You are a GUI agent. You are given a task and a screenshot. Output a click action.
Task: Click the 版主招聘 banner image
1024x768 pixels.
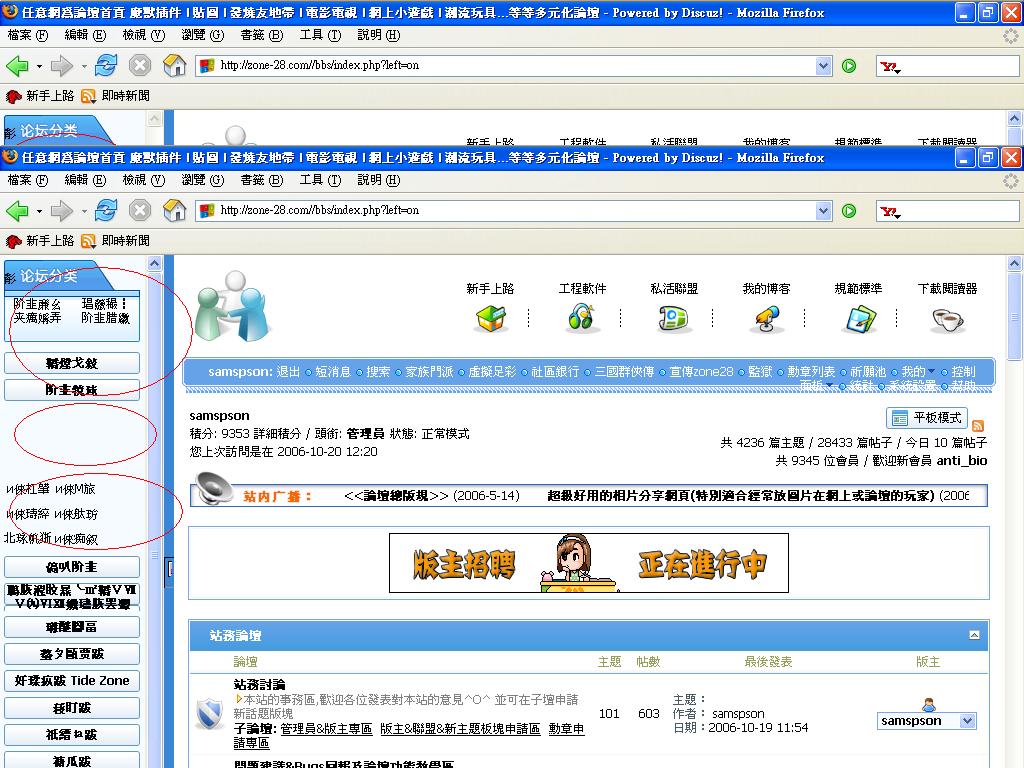tap(588, 563)
